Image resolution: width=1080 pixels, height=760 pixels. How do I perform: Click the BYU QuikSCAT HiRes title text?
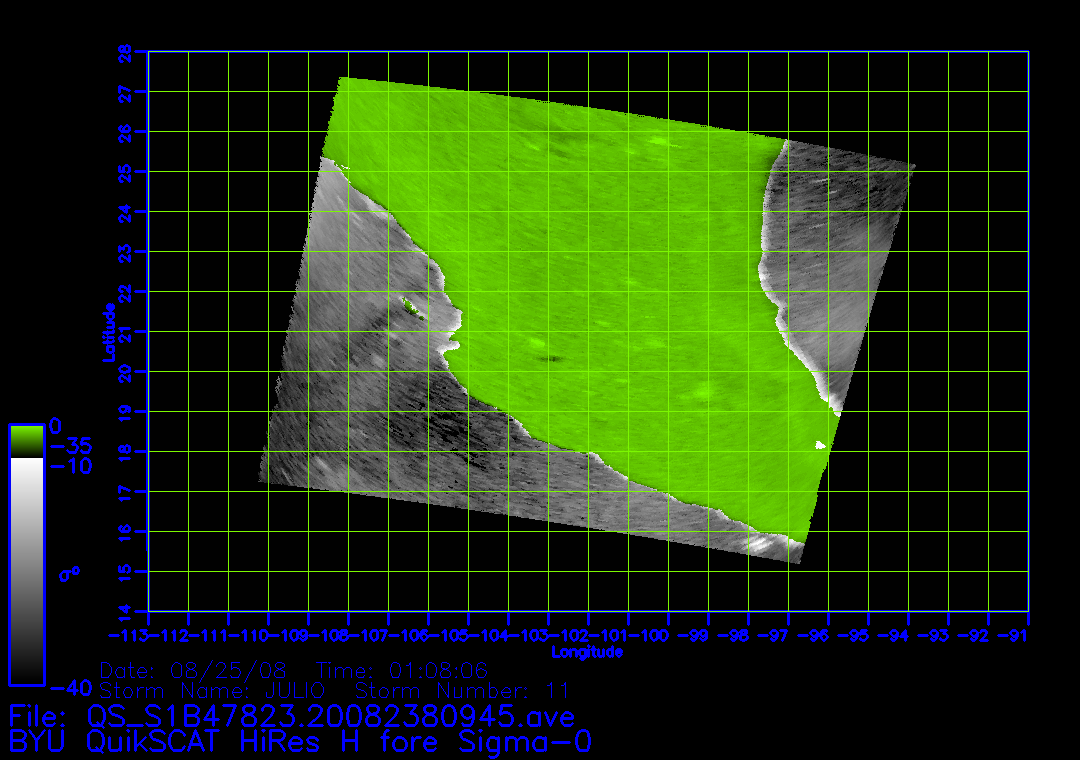click(301, 742)
